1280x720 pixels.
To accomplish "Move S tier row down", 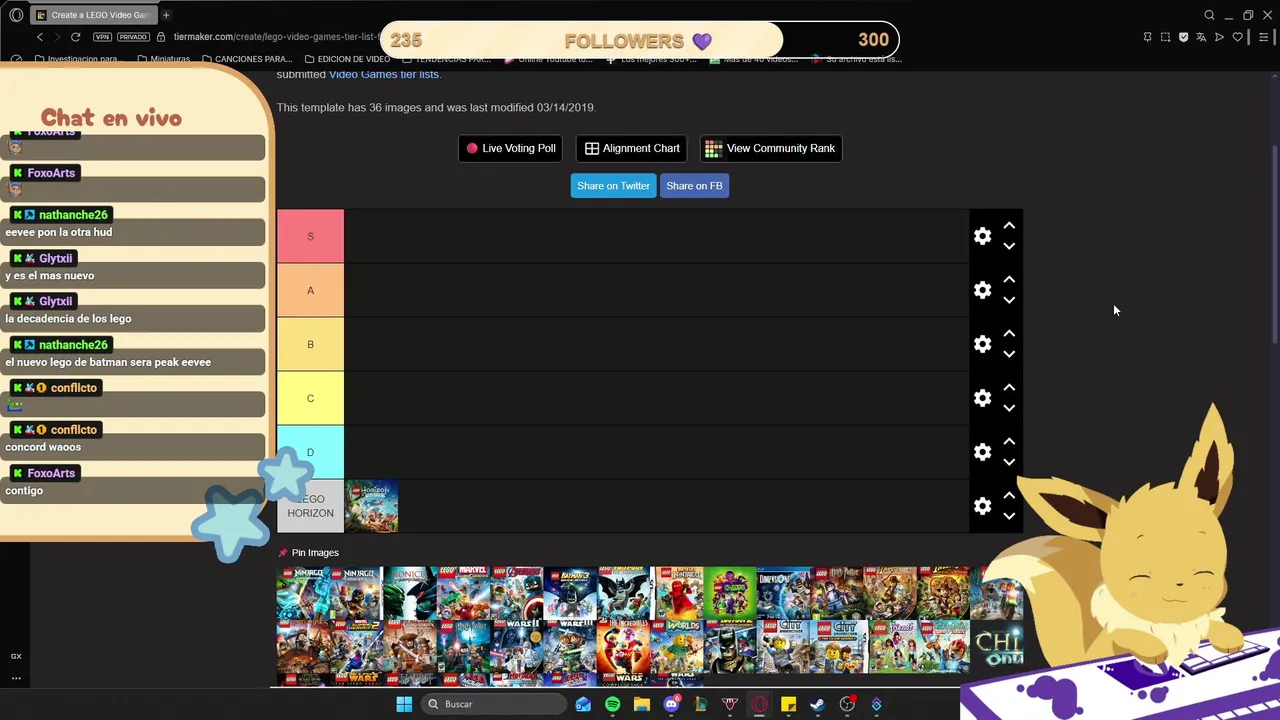I will pyautogui.click(x=1009, y=246).
